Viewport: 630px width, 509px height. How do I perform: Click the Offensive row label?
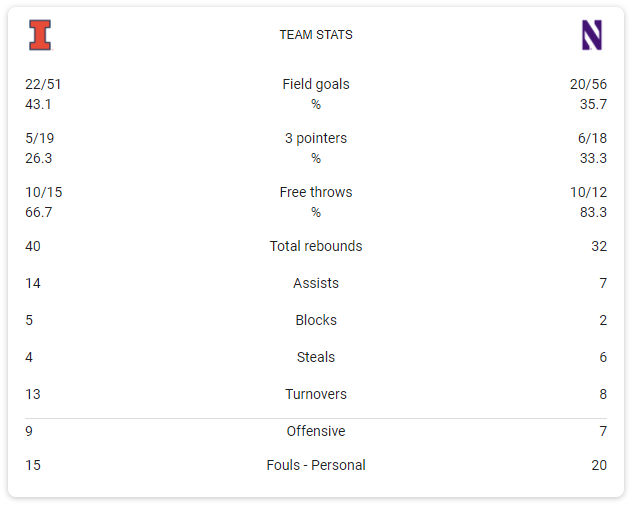(x=316, y=432)
